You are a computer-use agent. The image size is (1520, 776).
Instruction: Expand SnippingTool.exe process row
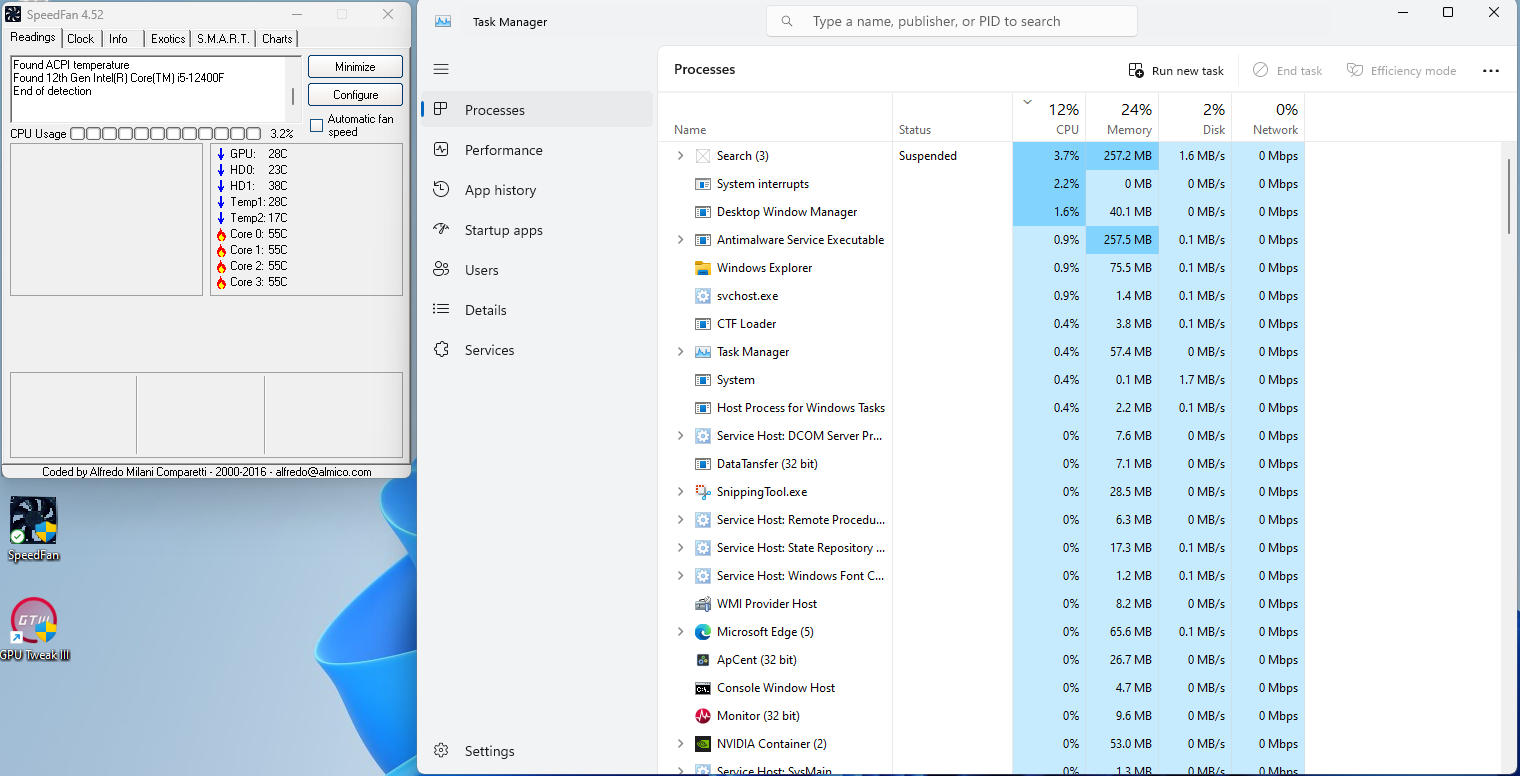pyautogui.click(x=680, y=492)
